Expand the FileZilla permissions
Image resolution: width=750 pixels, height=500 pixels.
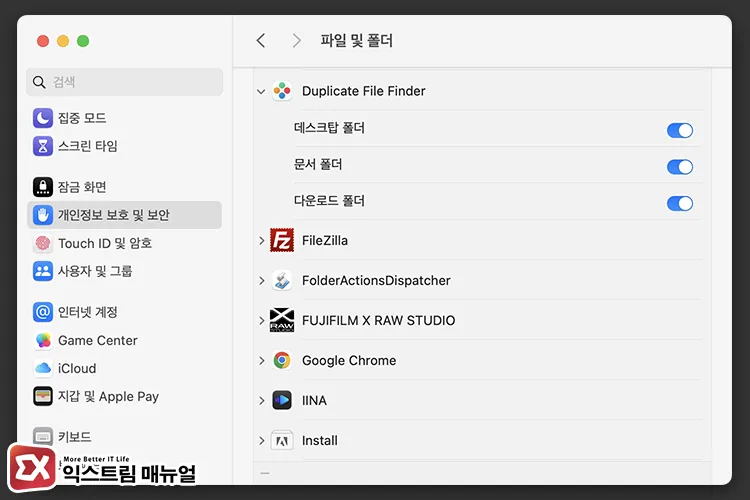coord(262,240)
